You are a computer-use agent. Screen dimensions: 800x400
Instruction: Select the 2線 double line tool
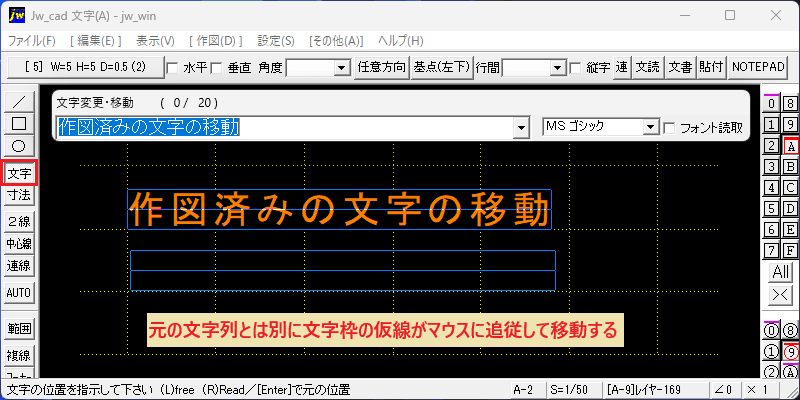[x=19, y=221]
